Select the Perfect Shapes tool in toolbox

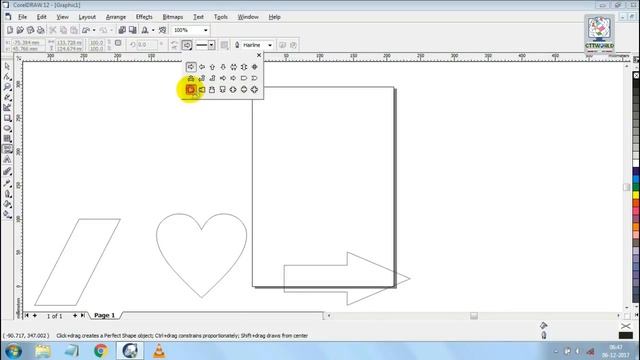click(x=7, y=149)
